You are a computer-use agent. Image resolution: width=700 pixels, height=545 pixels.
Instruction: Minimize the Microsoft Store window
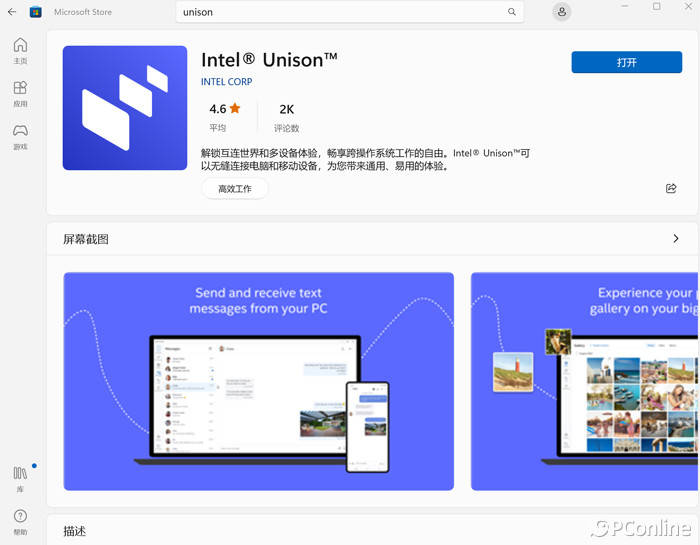point(625,6)
